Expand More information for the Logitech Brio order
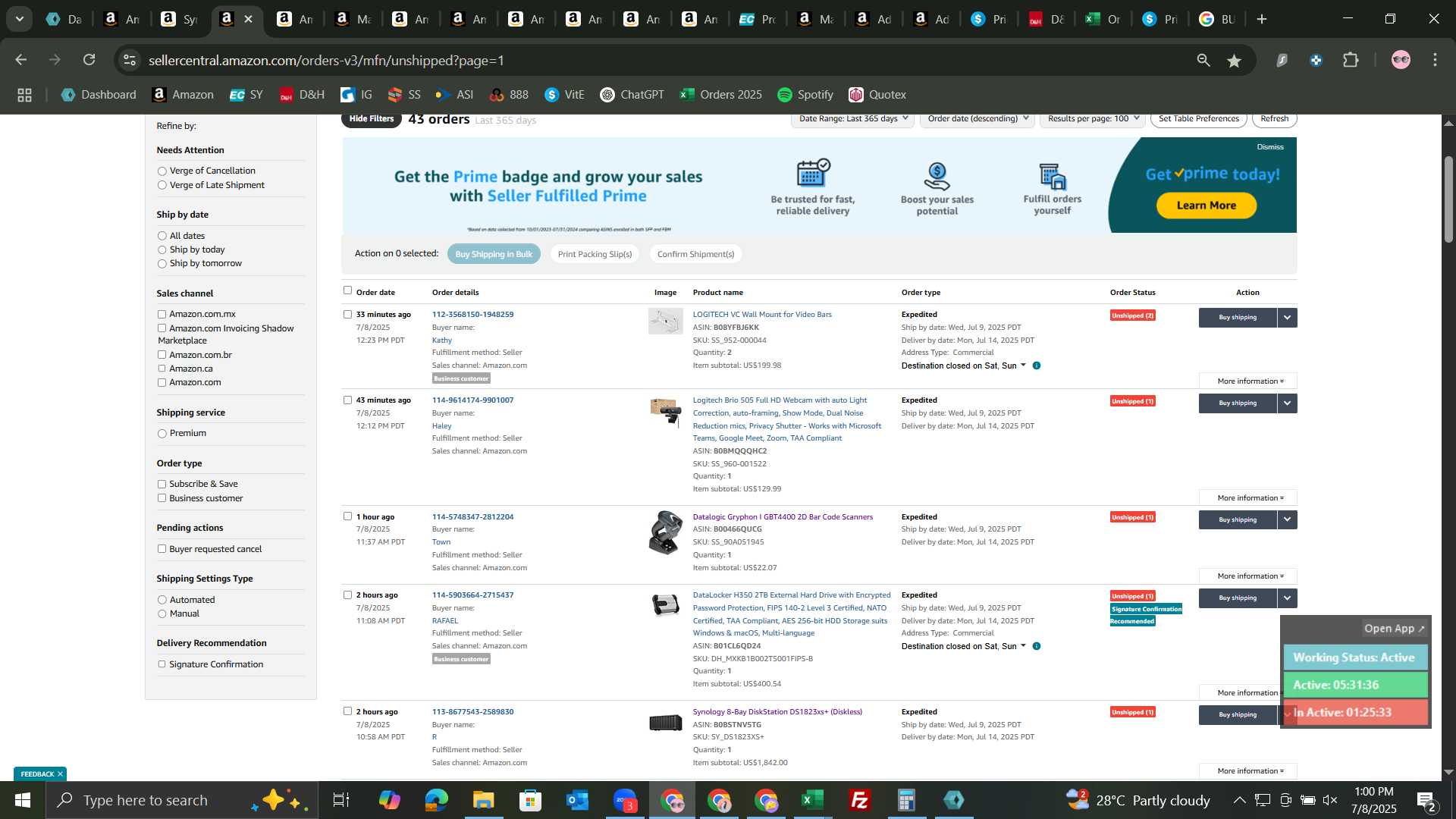The image size is (1456, 819). (x=1248, y=498)
